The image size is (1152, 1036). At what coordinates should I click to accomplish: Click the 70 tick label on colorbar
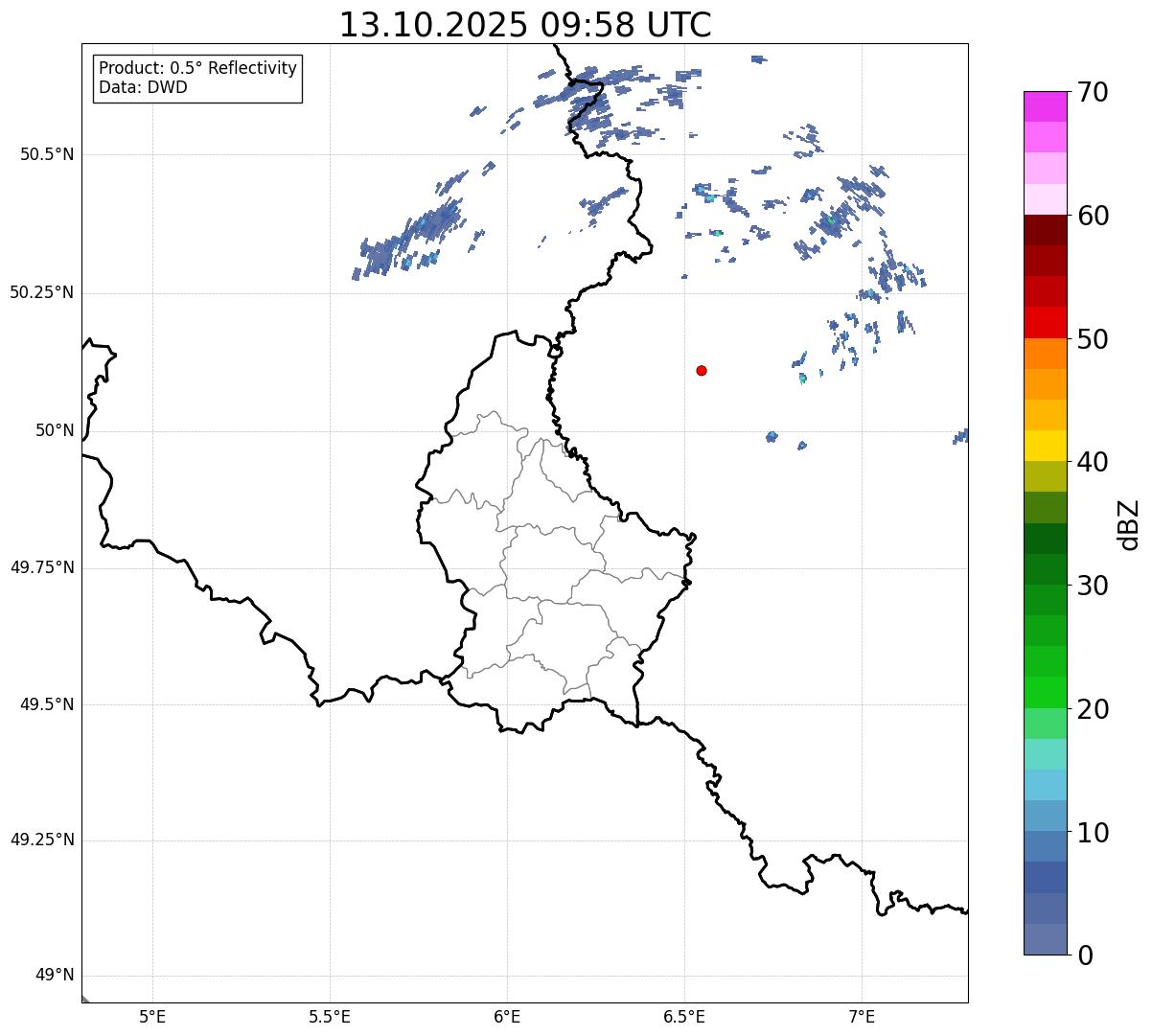click(1092, 92)
